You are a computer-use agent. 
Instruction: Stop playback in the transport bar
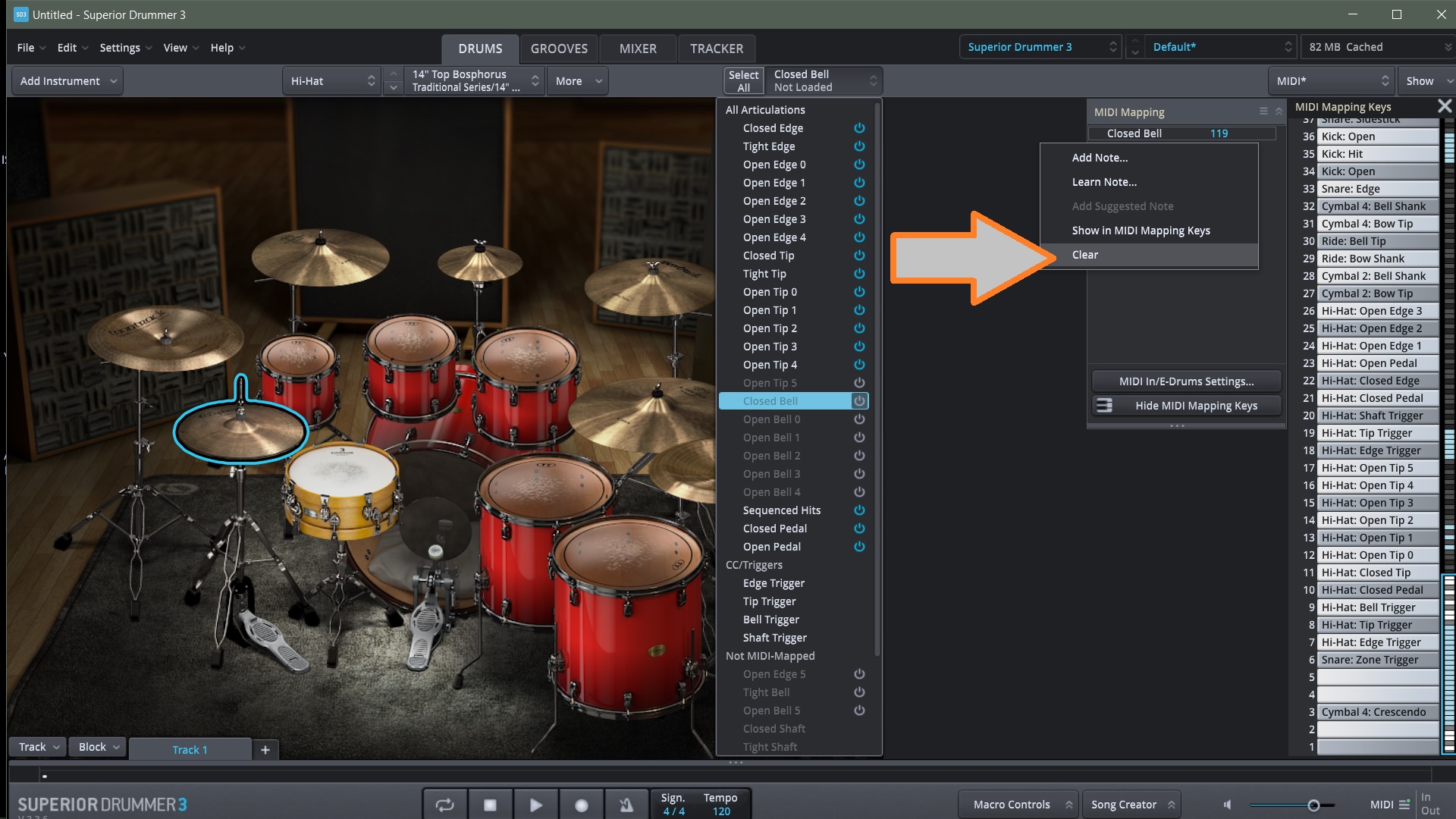click(490, 805)
